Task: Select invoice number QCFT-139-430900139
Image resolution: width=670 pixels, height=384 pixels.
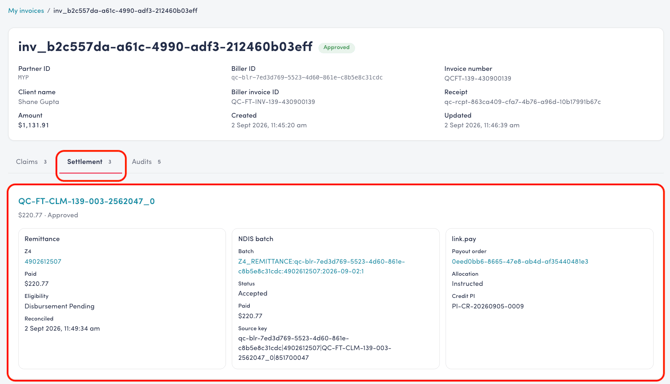Action: coord(478,78)
